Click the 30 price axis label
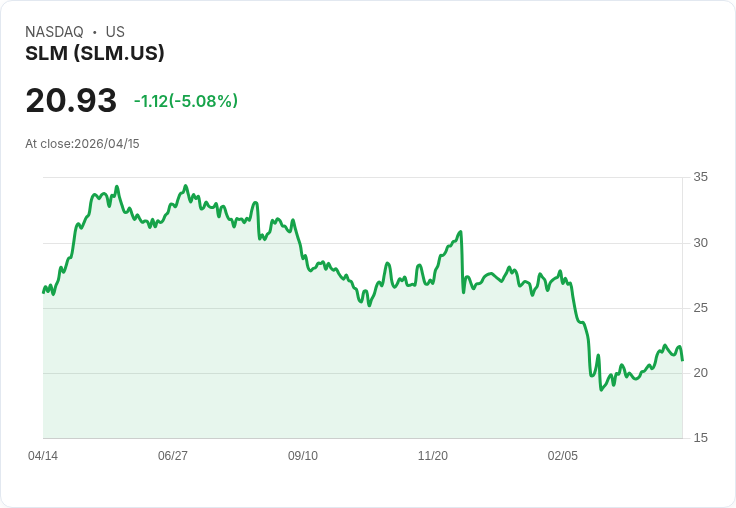Screen dimensions: 736x508 coord(700,243)
